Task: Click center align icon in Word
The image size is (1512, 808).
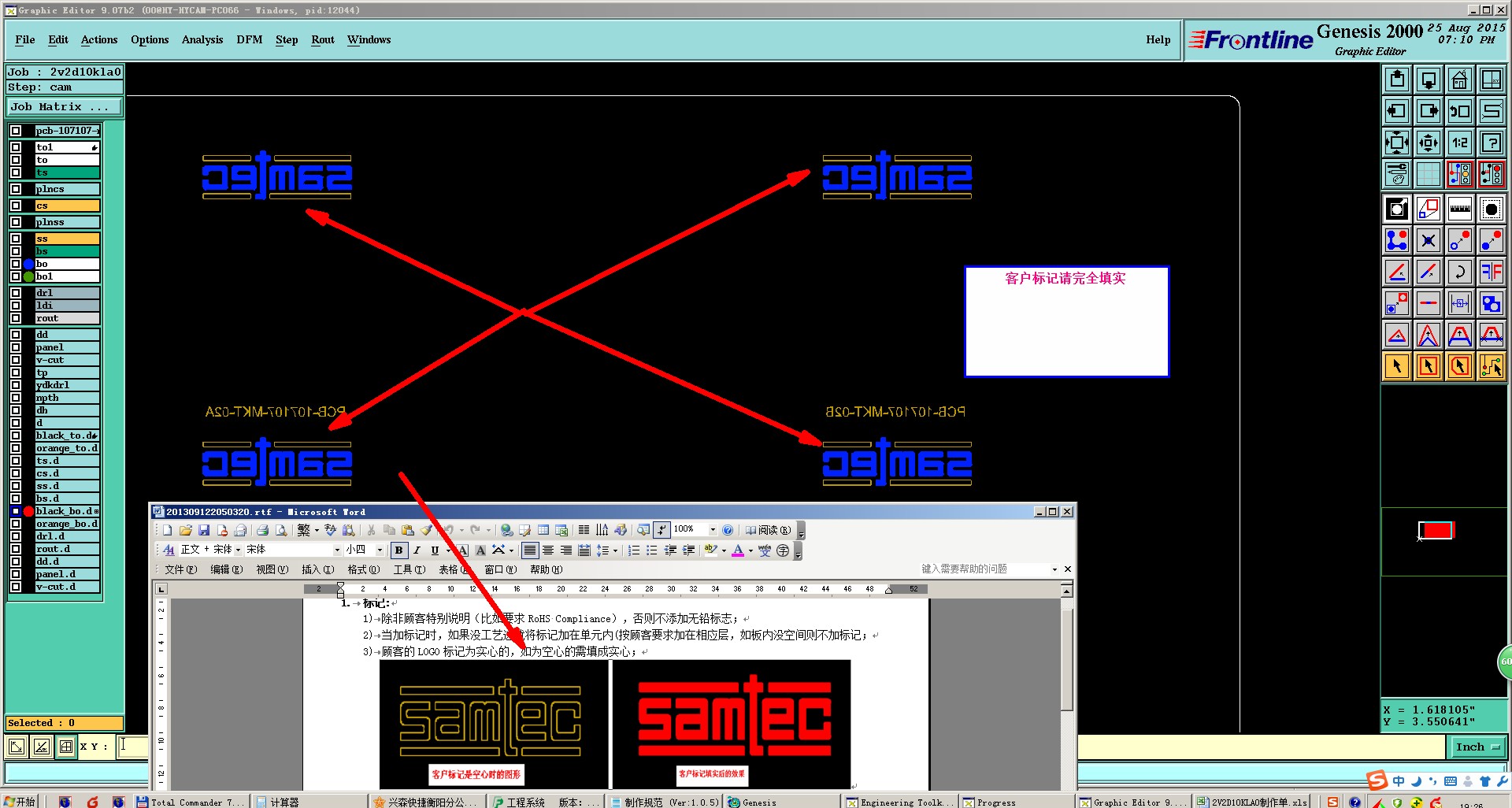Action: tap(548, 550)
